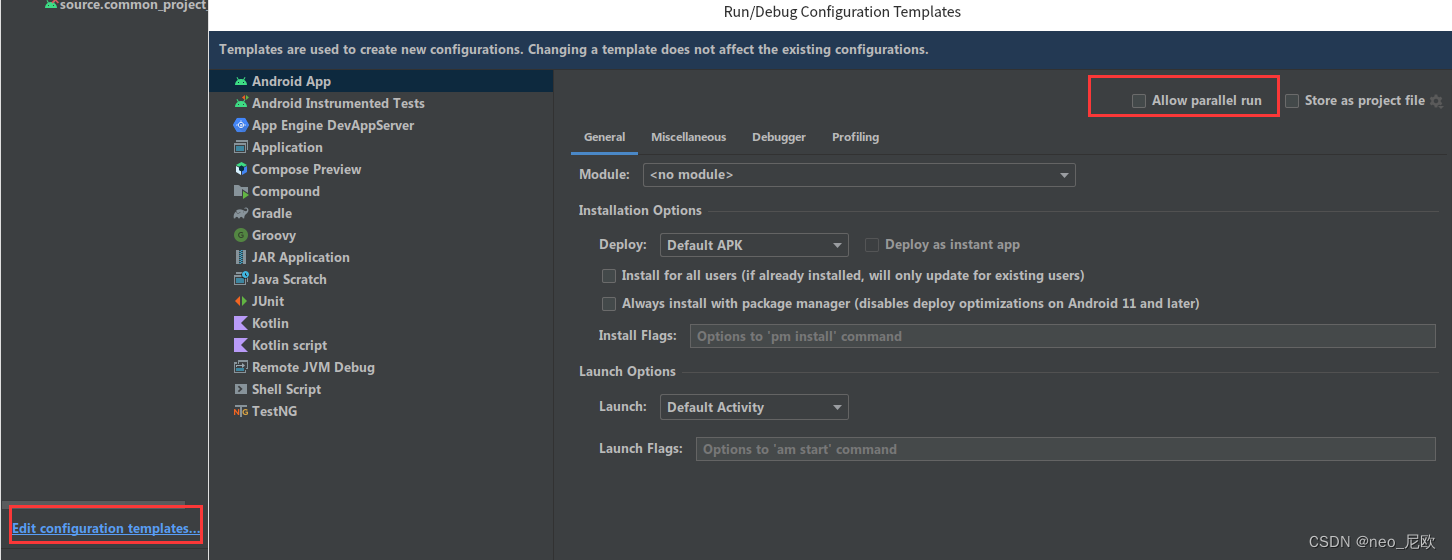Select JAR Application template

coord(381,257)
